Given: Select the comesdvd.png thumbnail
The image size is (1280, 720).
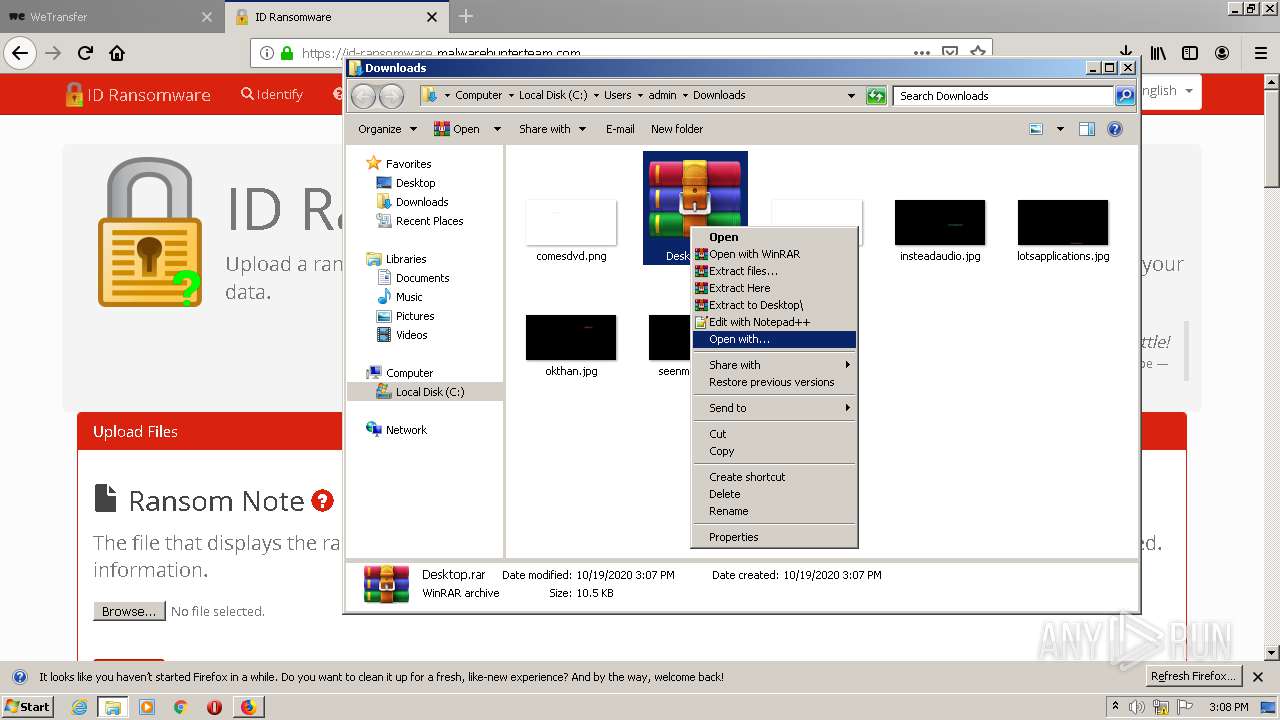Looking at the screenshot, I should pos(571,222).
